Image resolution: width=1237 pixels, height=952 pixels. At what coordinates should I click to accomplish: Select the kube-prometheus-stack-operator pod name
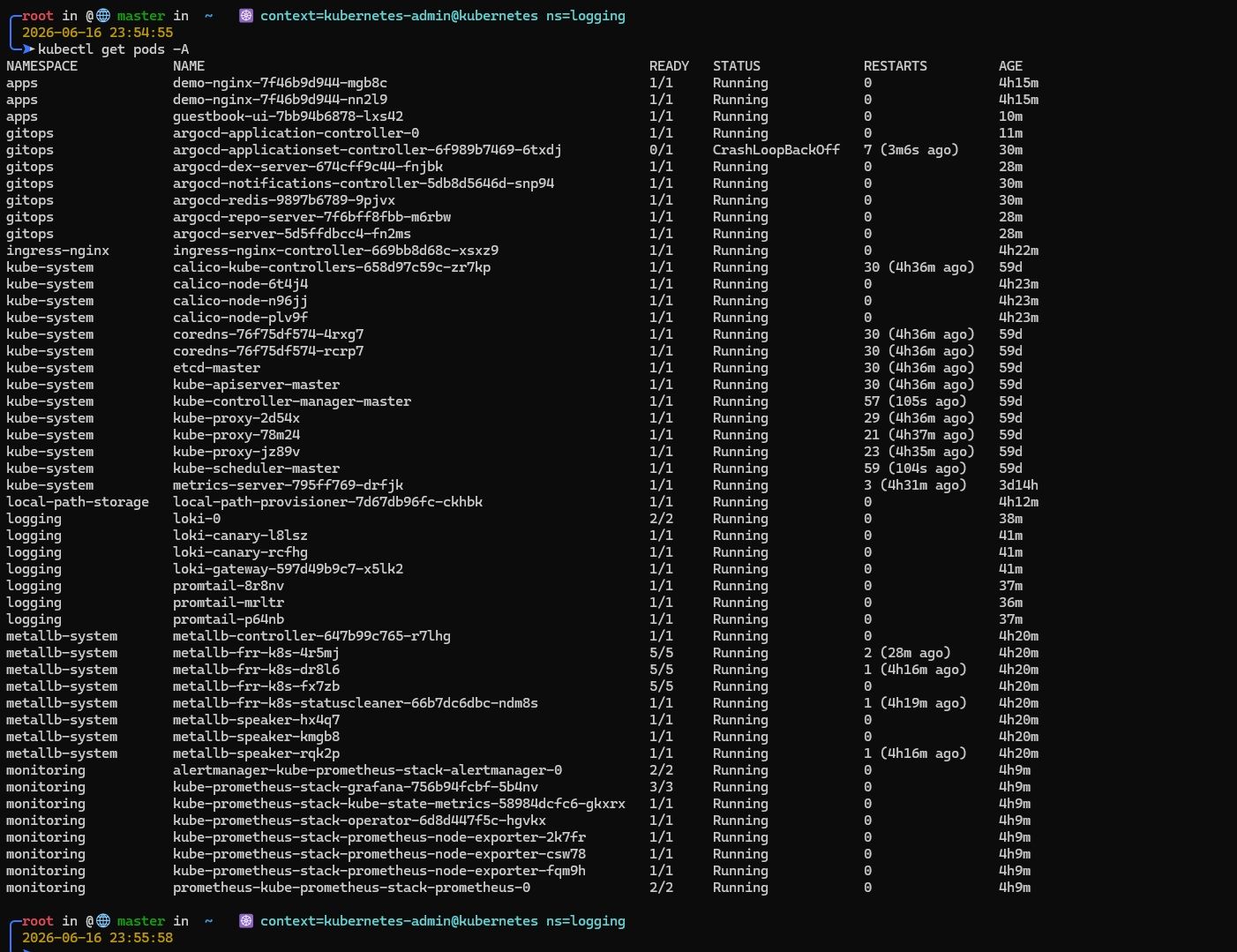[x=359, y=821]
